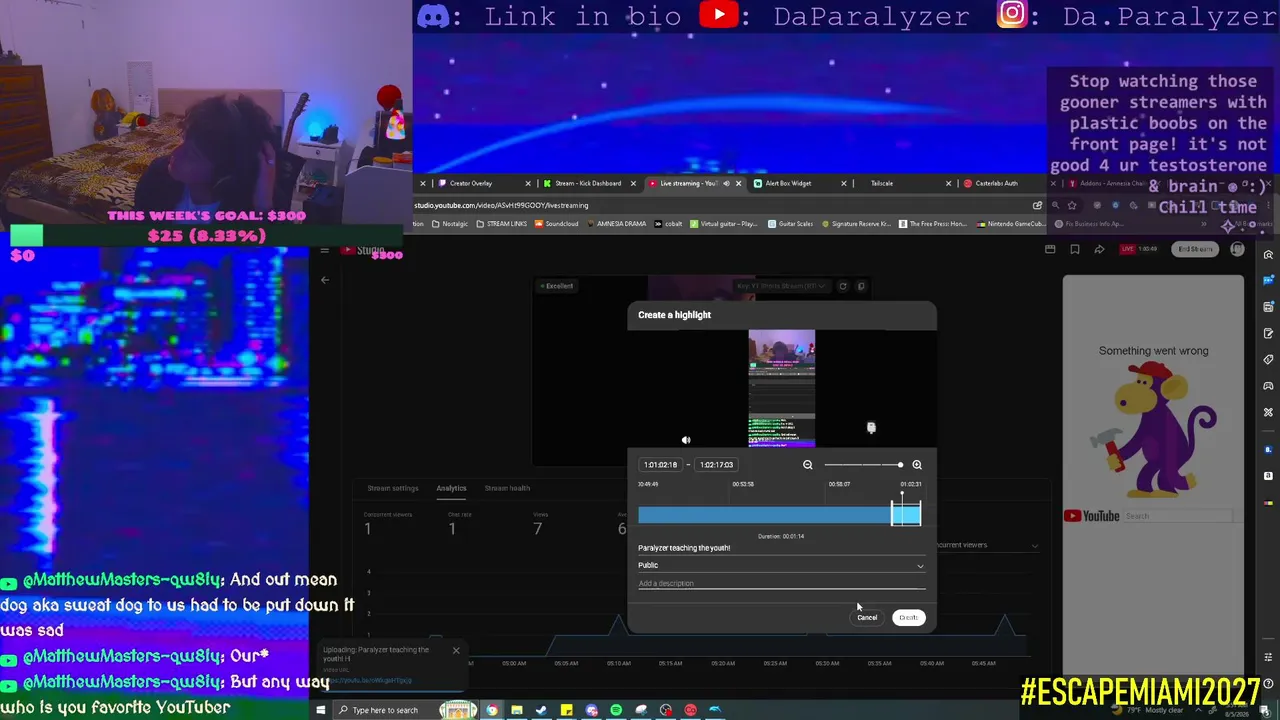Open the uploaded highlight youtu.be link
This screenshot has height=720, width=1280.
pos(367,680)
